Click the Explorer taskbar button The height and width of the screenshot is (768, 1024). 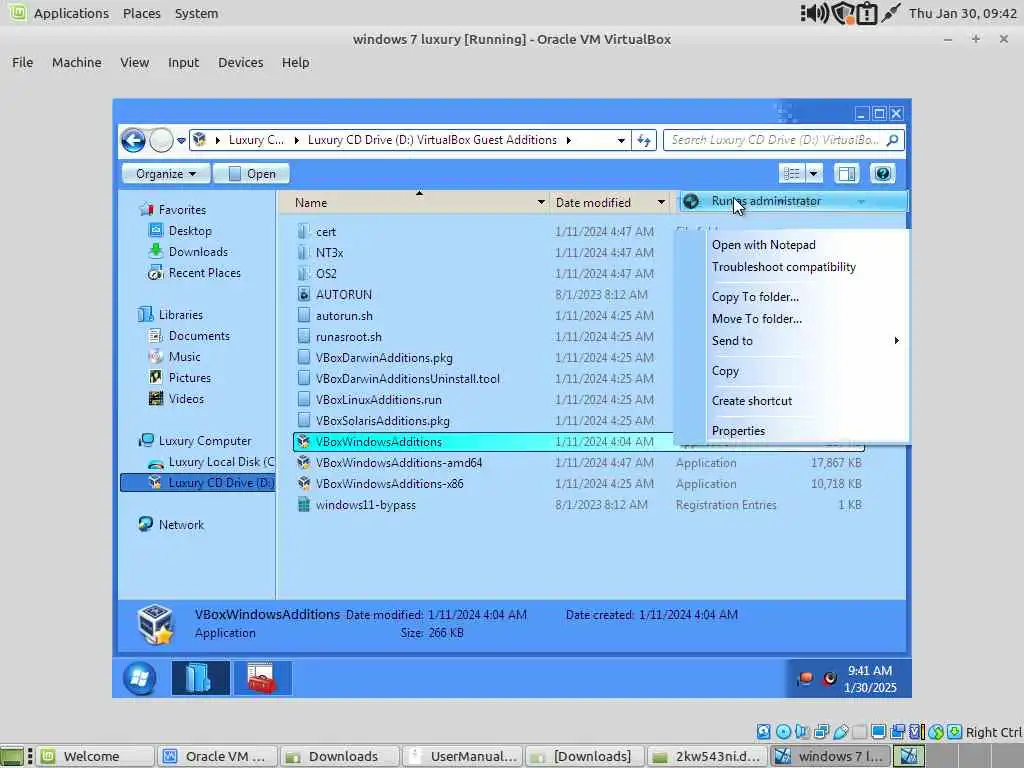200,678
